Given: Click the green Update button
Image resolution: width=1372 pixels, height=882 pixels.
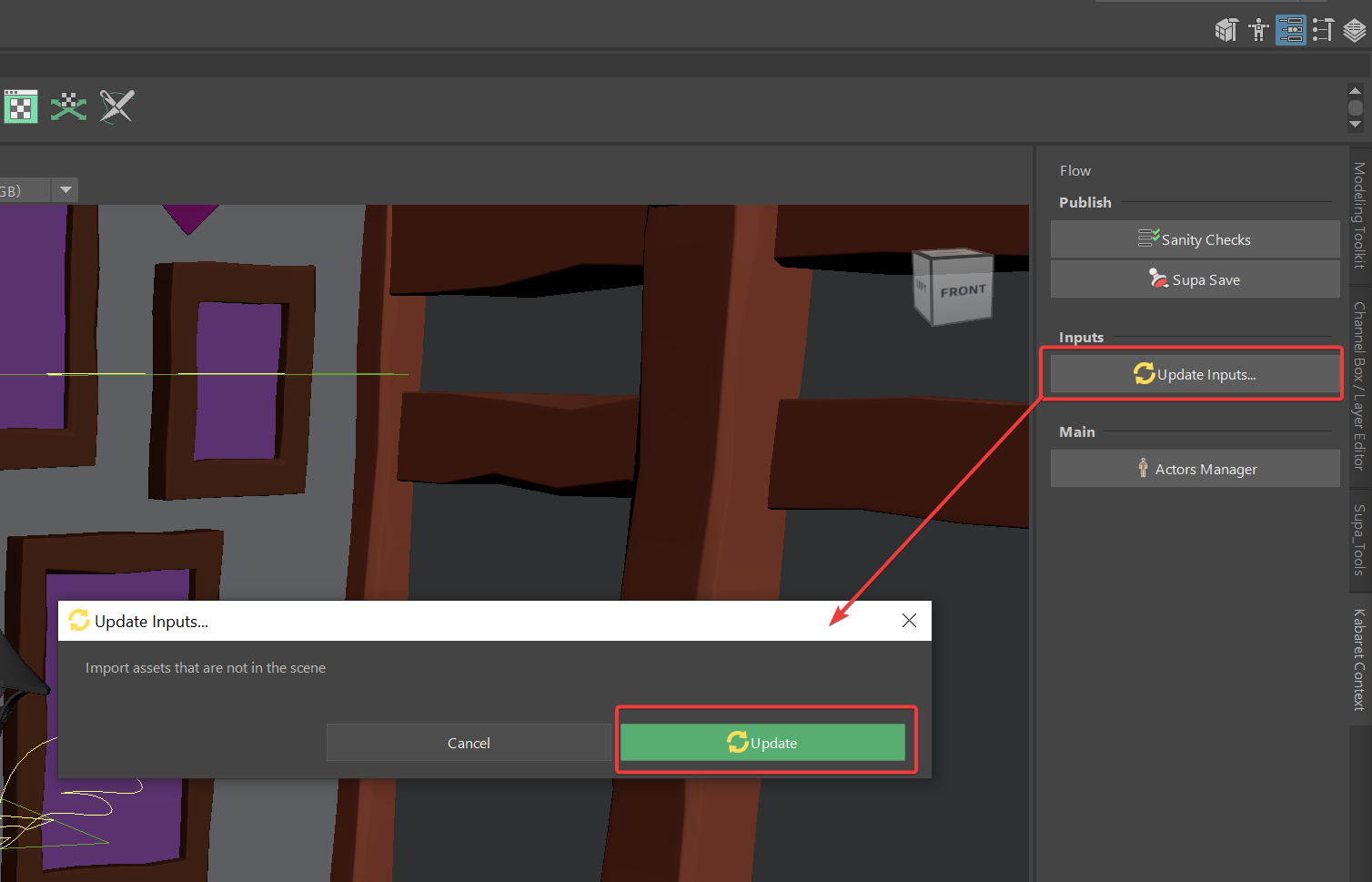Looking at the screenshot, I should [x=762, y=742].
